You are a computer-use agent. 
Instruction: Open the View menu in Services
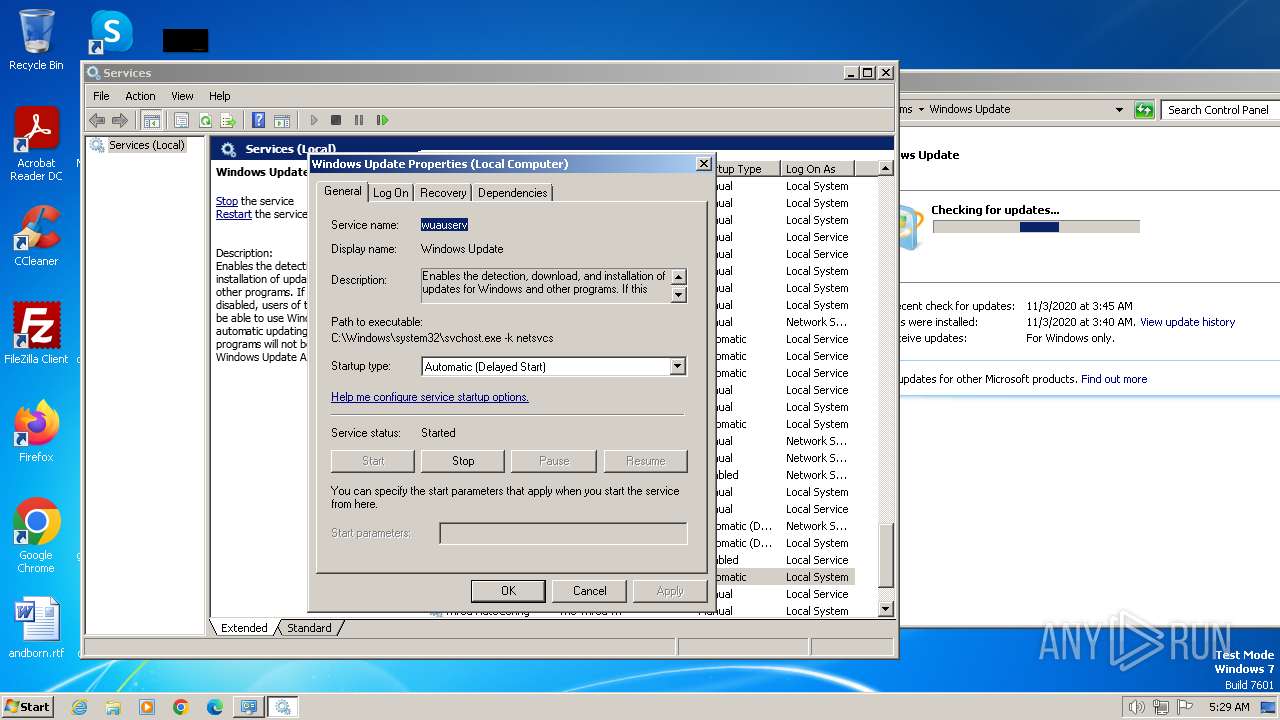point(182,96)
